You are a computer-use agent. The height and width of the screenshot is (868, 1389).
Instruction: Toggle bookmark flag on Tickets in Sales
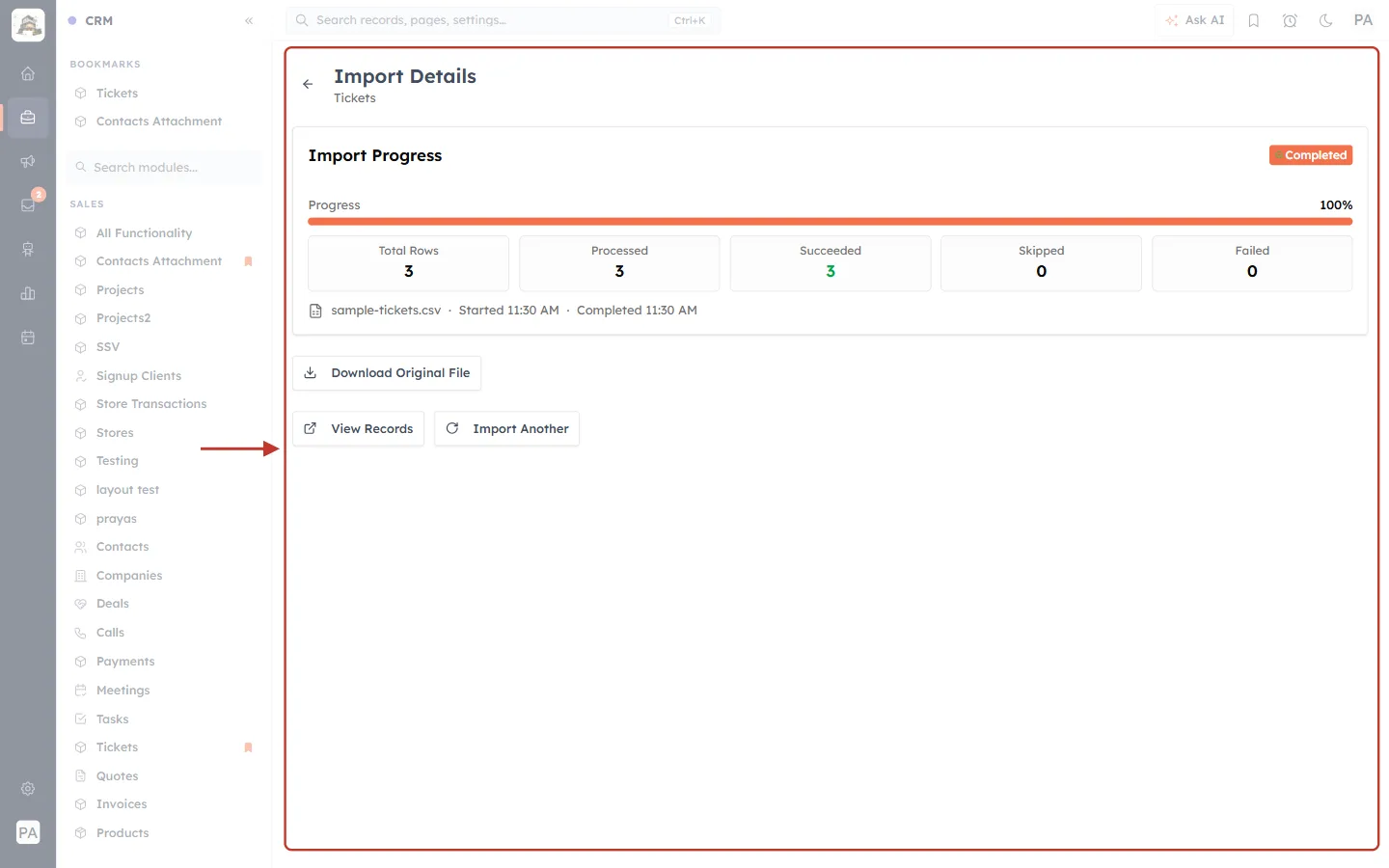(248, 747)
